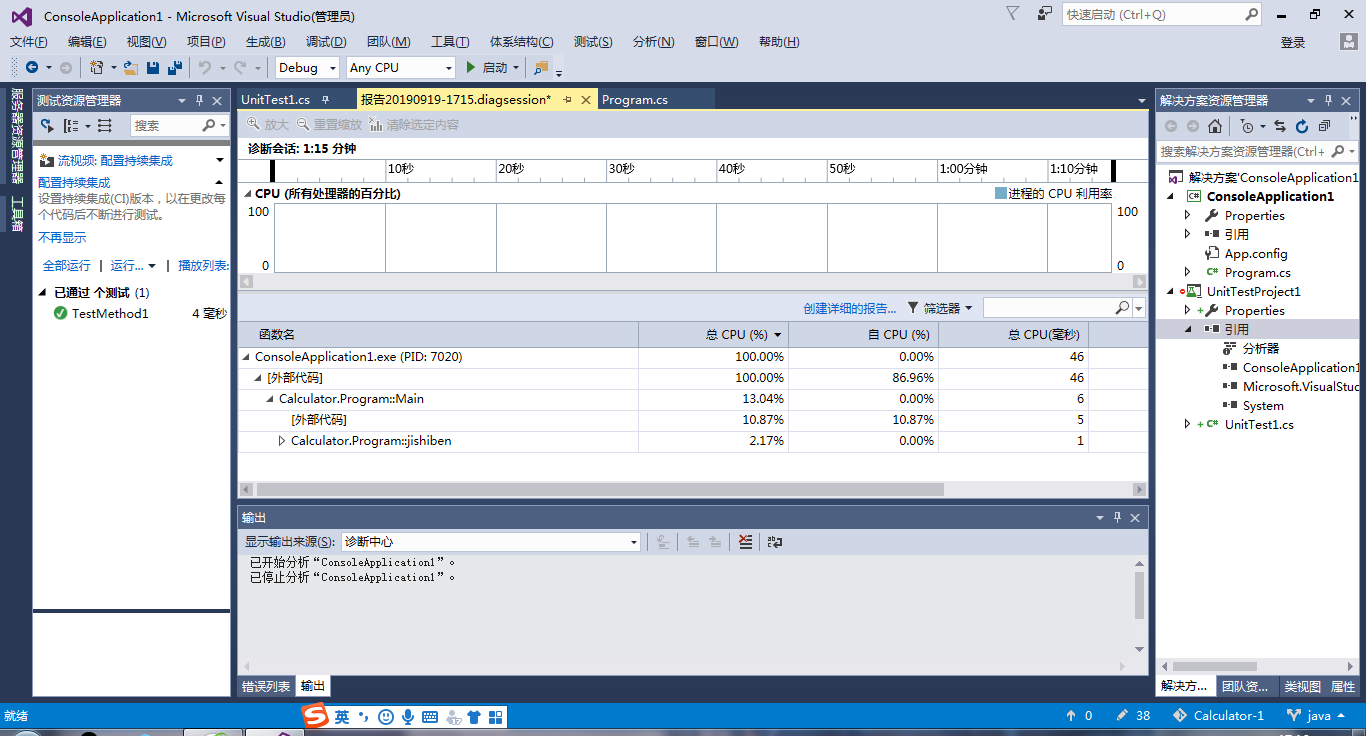Click Collapse All icon in Solution Explorer

pos(1325,126)
